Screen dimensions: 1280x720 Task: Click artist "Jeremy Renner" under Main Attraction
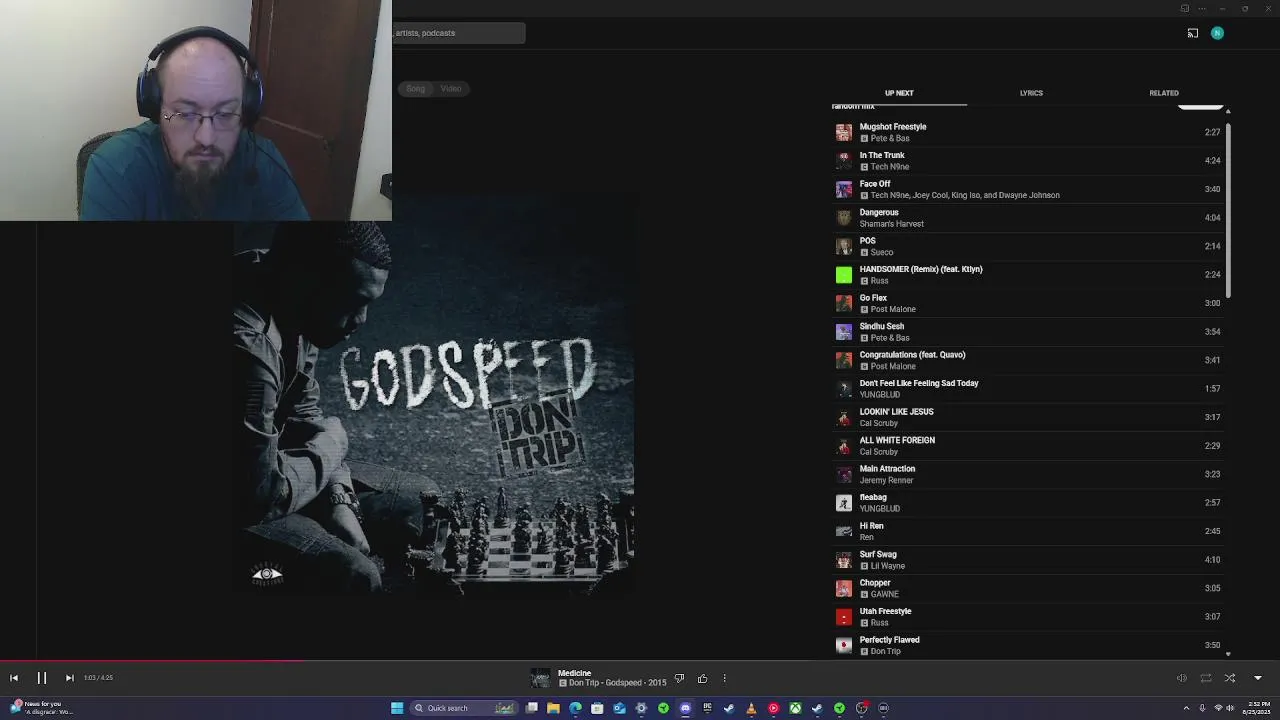(886, 480)
